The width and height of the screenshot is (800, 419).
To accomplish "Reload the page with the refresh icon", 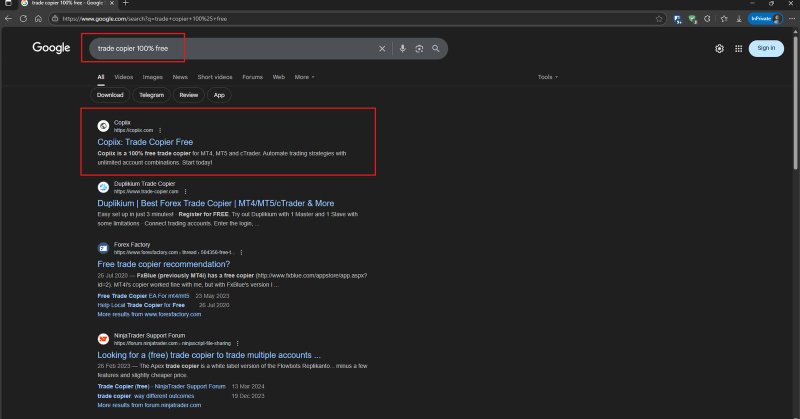I will coord(23,18).
